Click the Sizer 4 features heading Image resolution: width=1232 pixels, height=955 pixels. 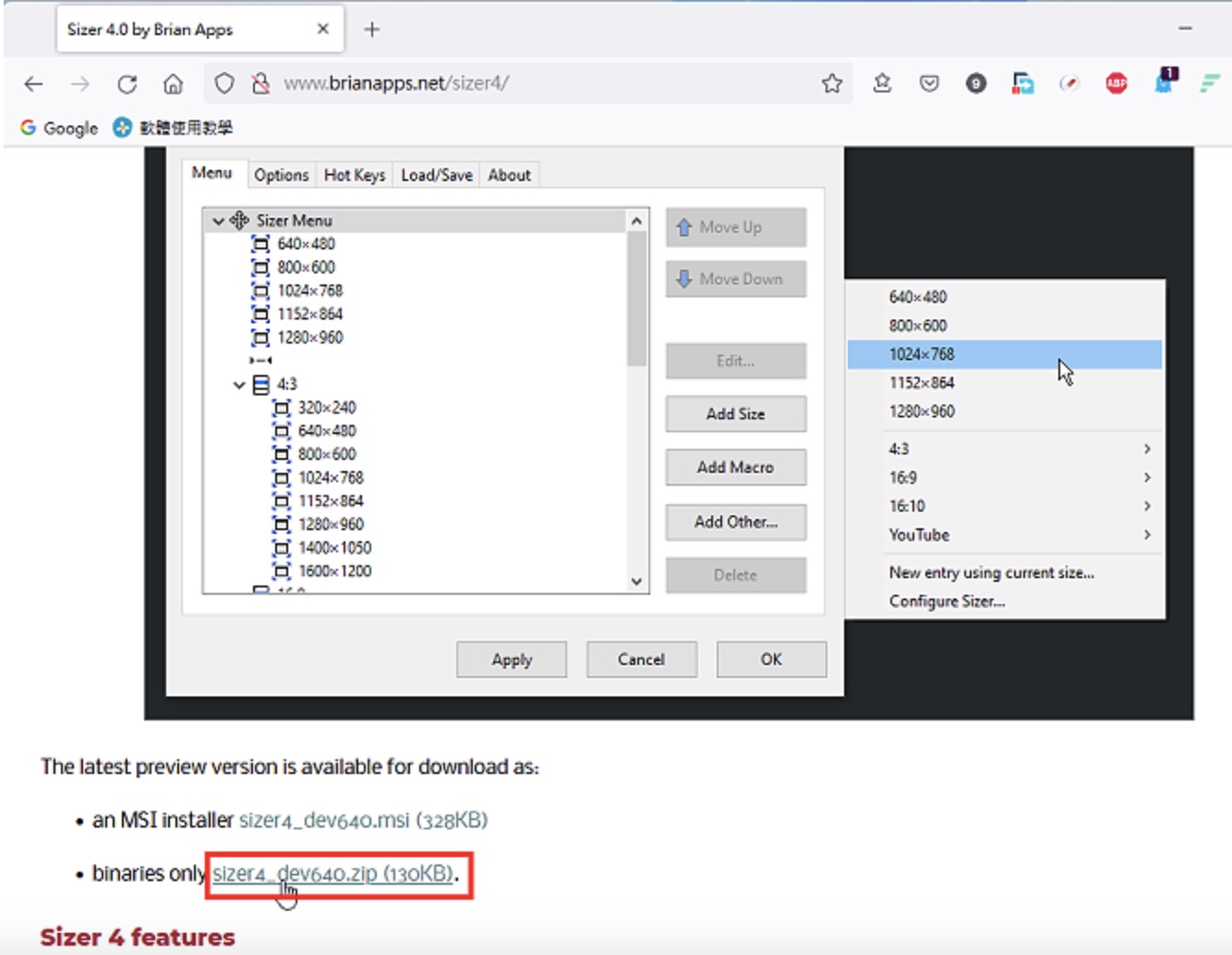(x=138, y=937)
